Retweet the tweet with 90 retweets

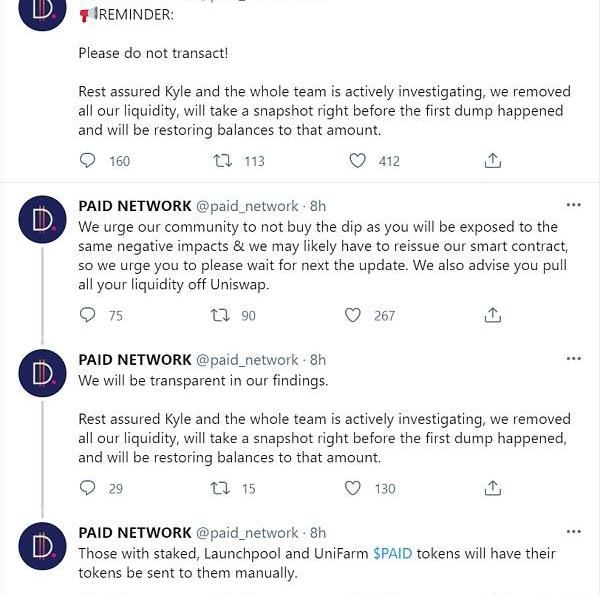point(224,315)
